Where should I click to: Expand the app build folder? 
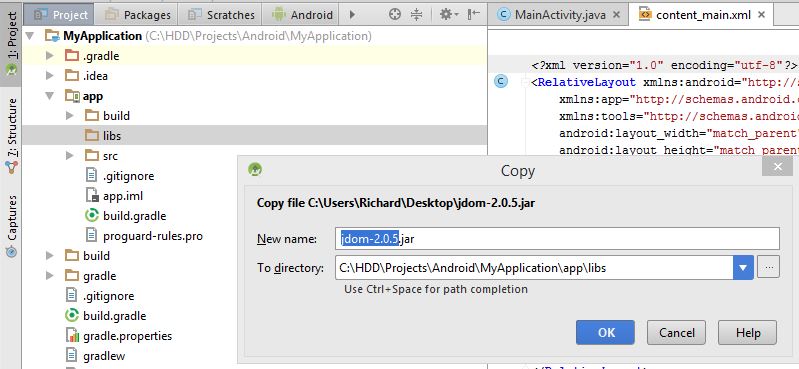click(70, 116)
